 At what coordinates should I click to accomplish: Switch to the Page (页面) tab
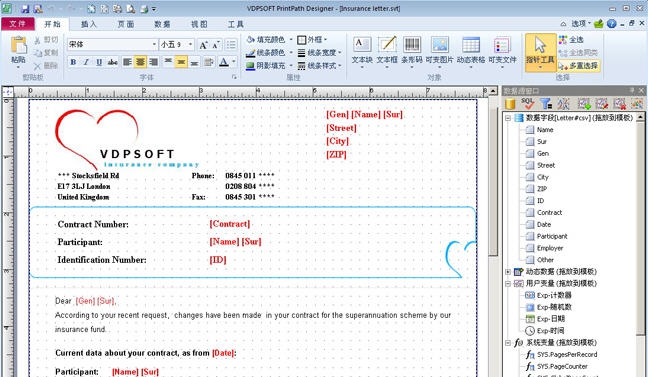click(x=126, y=24)
